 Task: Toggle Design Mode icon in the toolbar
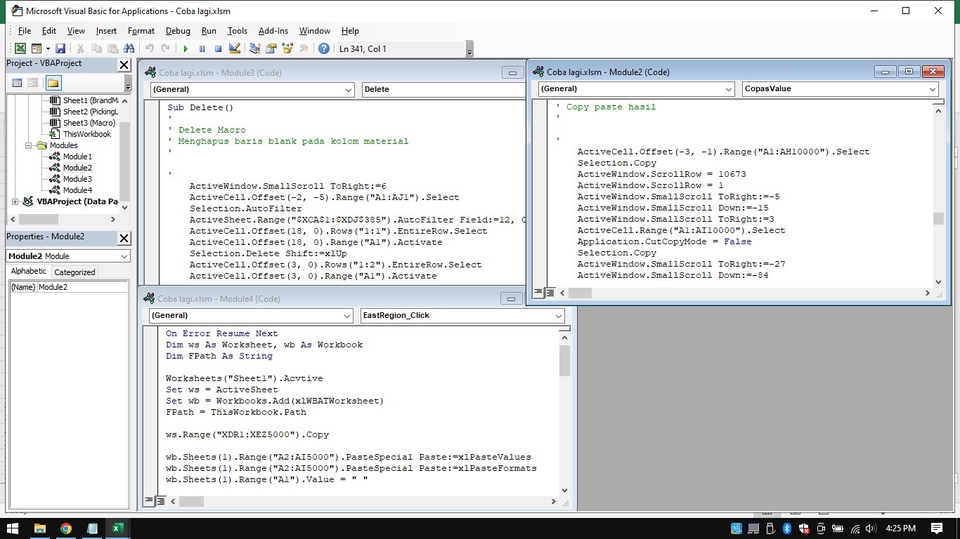tap(235, 48)
